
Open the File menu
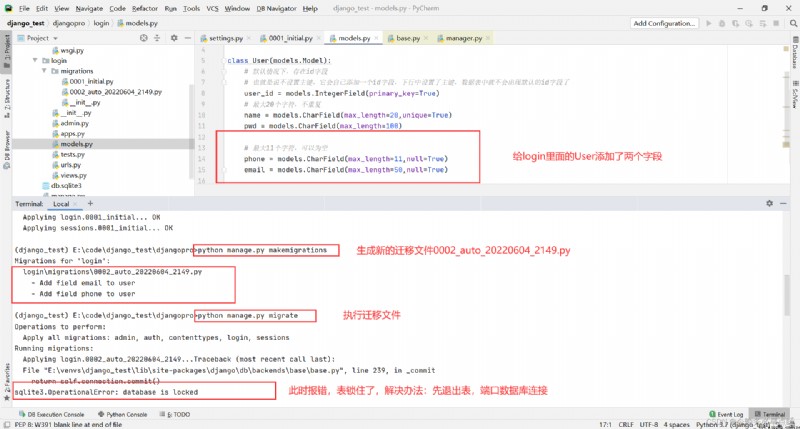tap(24, 8)
